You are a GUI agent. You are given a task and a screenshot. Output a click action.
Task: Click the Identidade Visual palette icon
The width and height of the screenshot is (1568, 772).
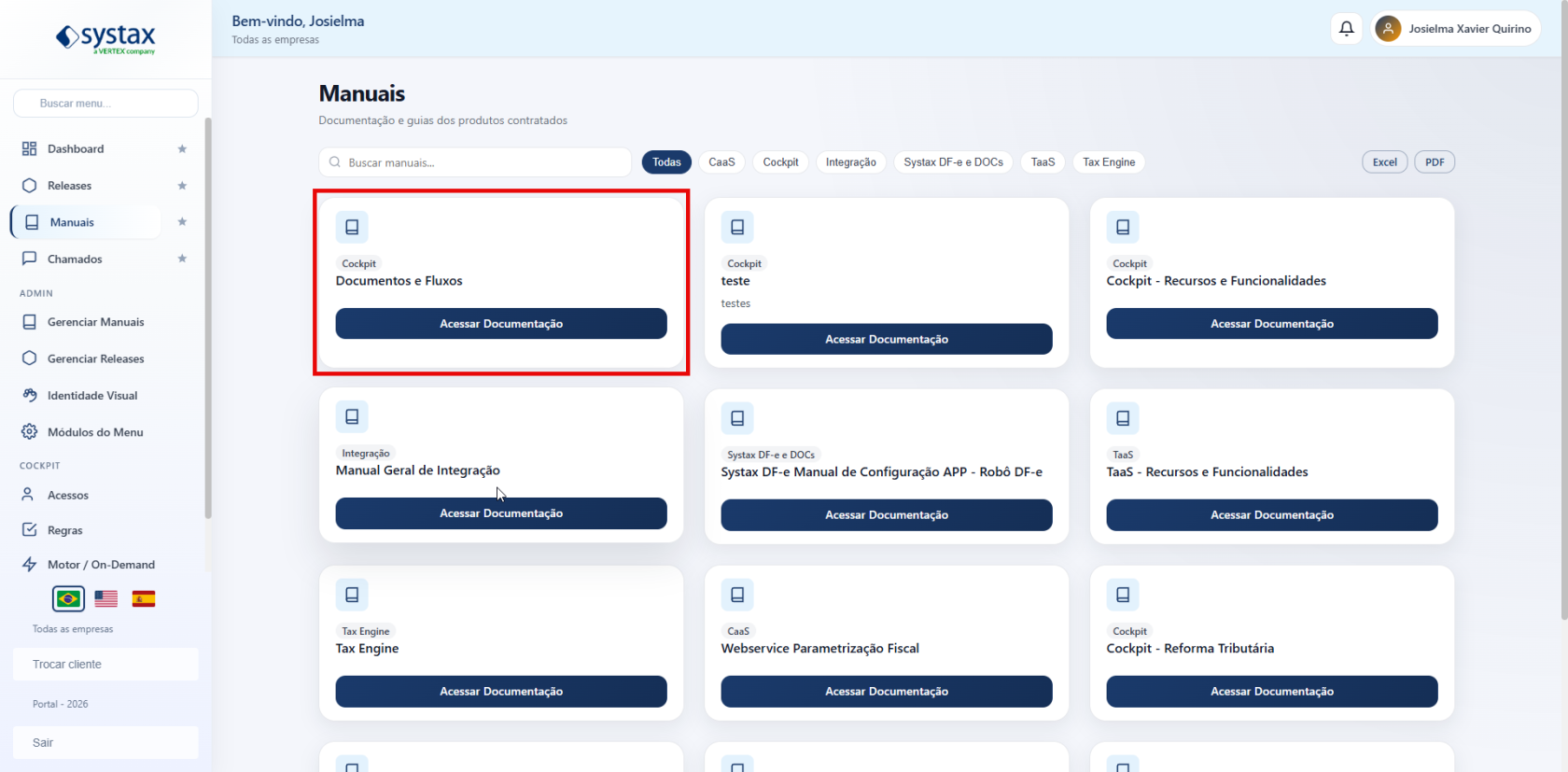pyautogui.click(x=30, y=395)
